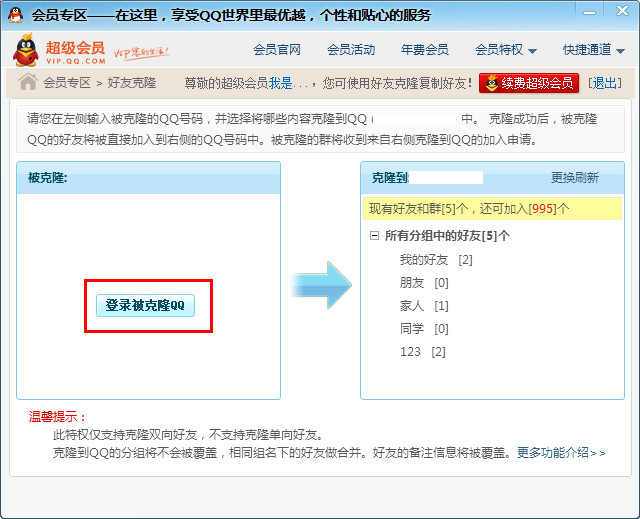Click the 更换刷新 link

point(575,178)
